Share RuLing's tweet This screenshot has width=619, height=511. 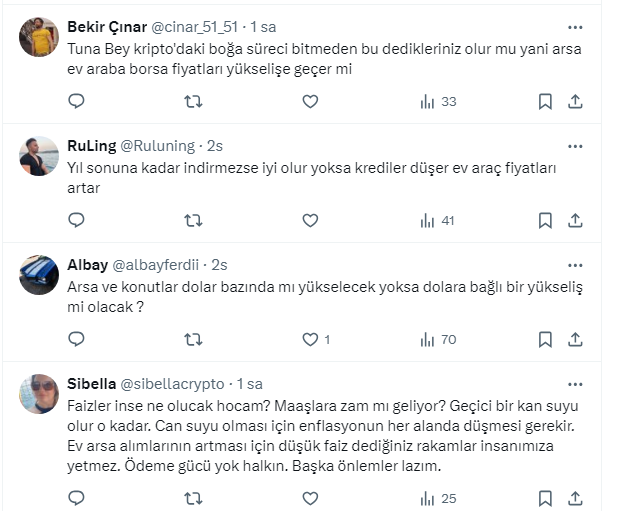[x=575, y=220]
